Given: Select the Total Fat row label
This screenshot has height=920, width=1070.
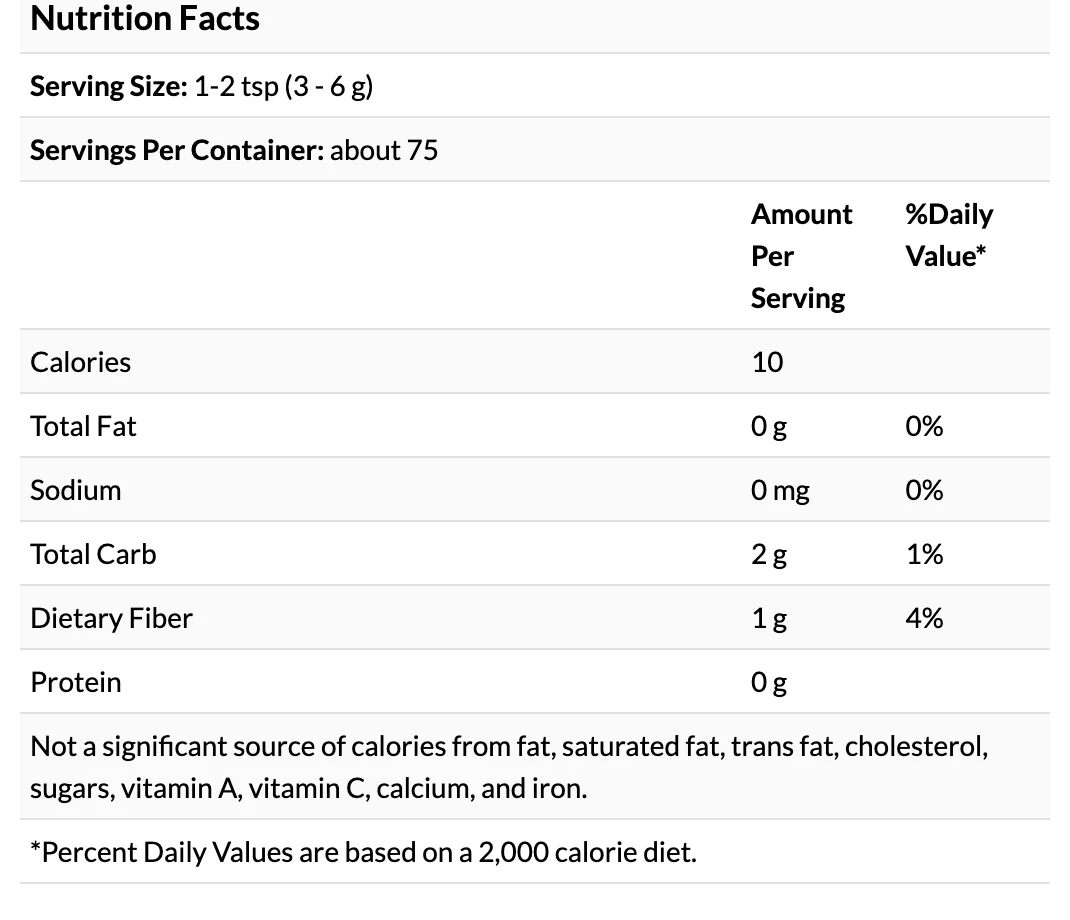Looking at the screenshot, I should (x=83, y=426).
